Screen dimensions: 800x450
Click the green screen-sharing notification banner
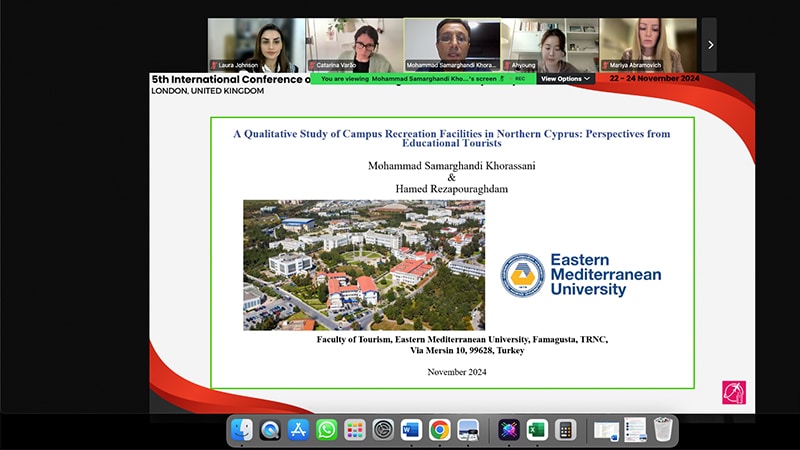[x=420, y=78]
